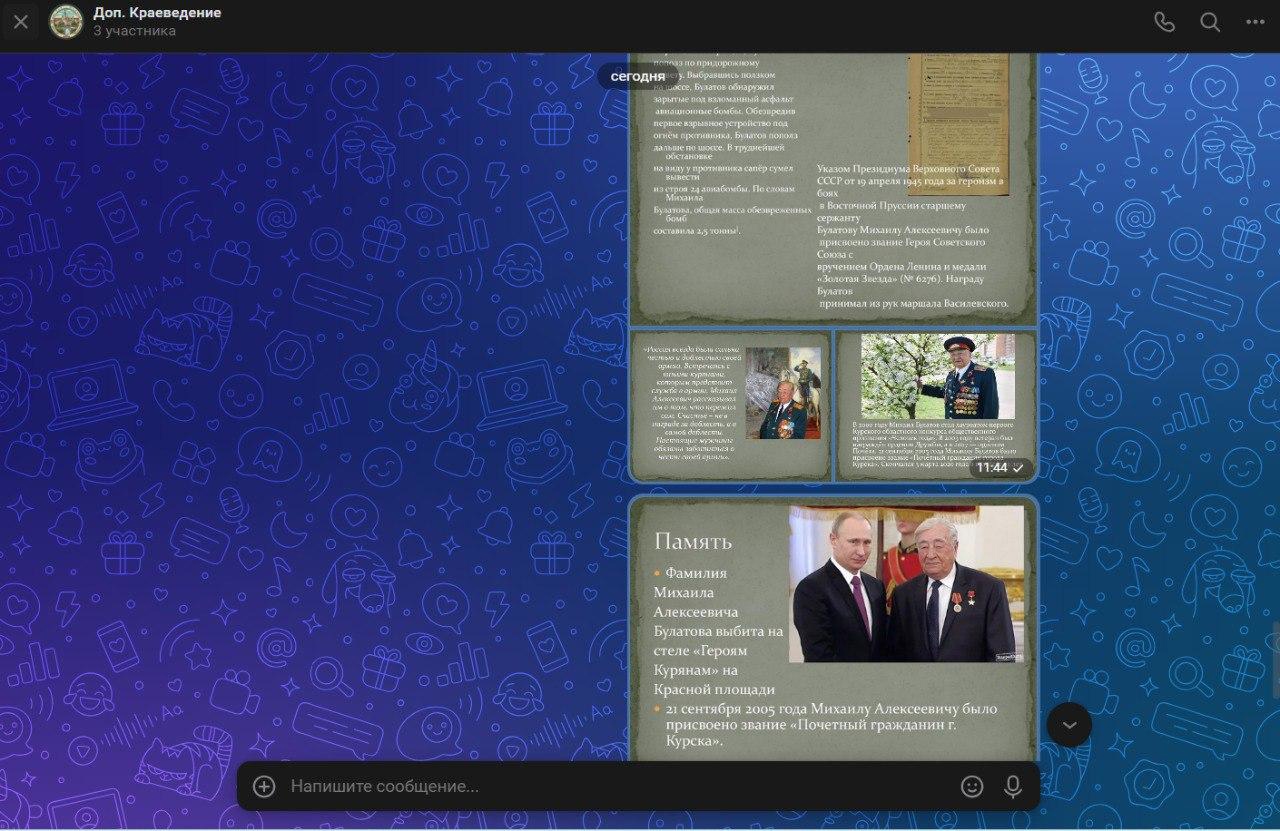Open the Память slide image
Image resolution: width=1280 pixels, height=831 pixels.
point(833,630)
